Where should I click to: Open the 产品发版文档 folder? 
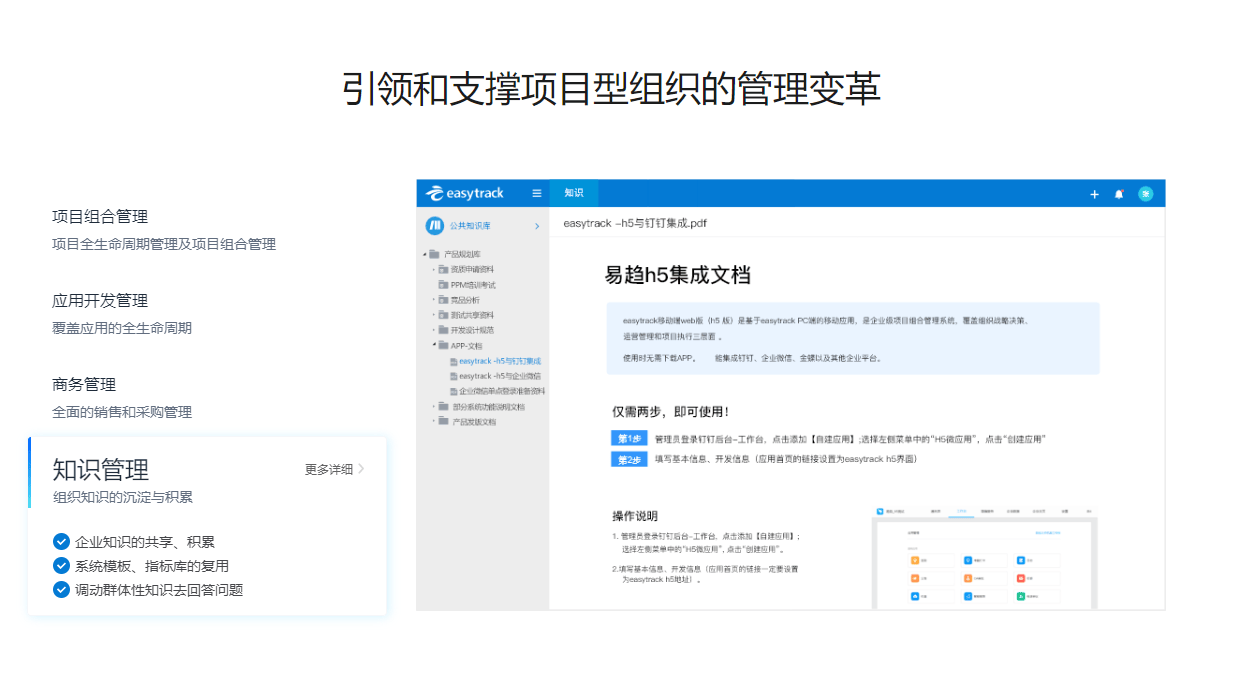473,422
